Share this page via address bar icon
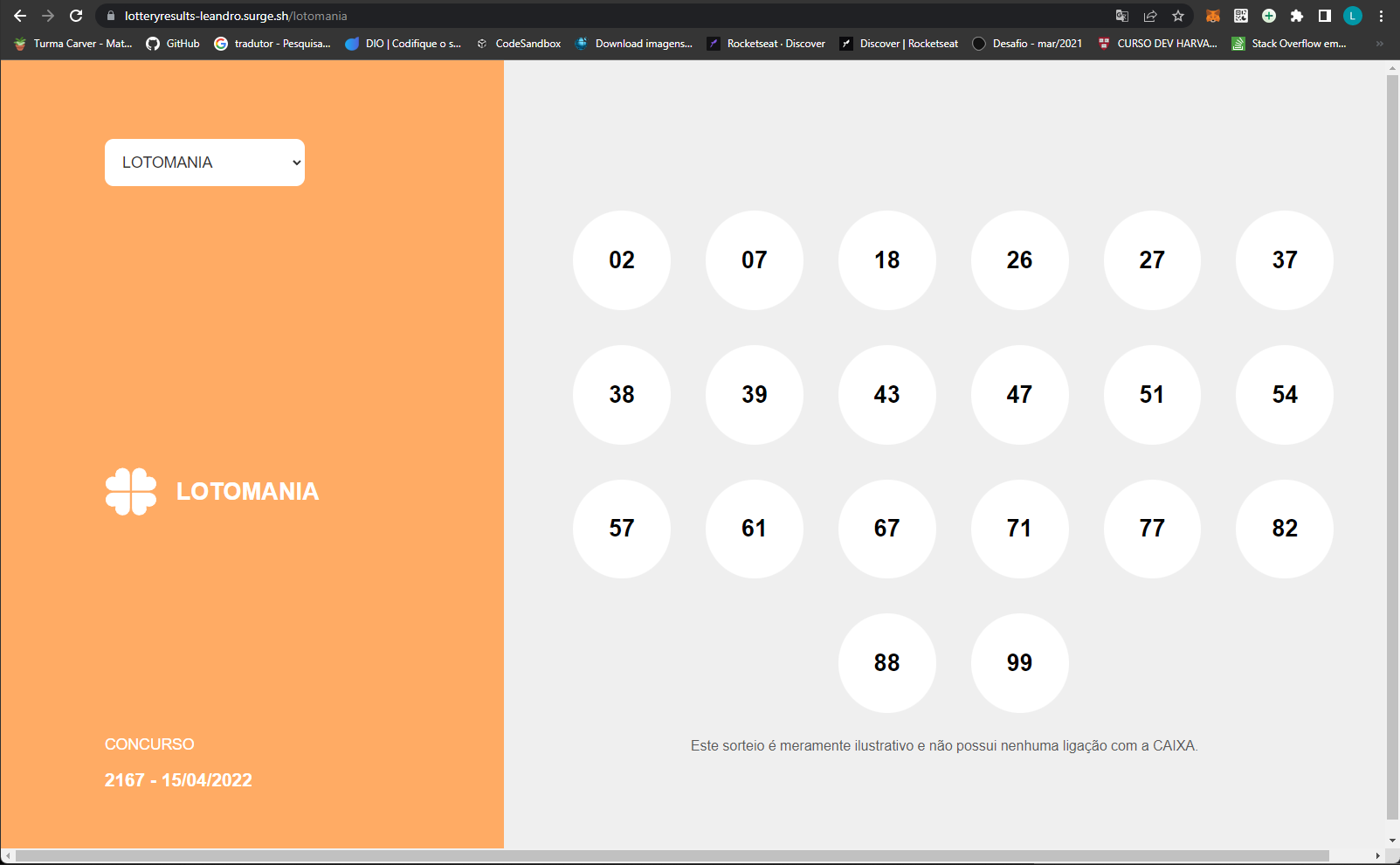This screenshot has height=865, width=1400. [x=1150, y=16]
